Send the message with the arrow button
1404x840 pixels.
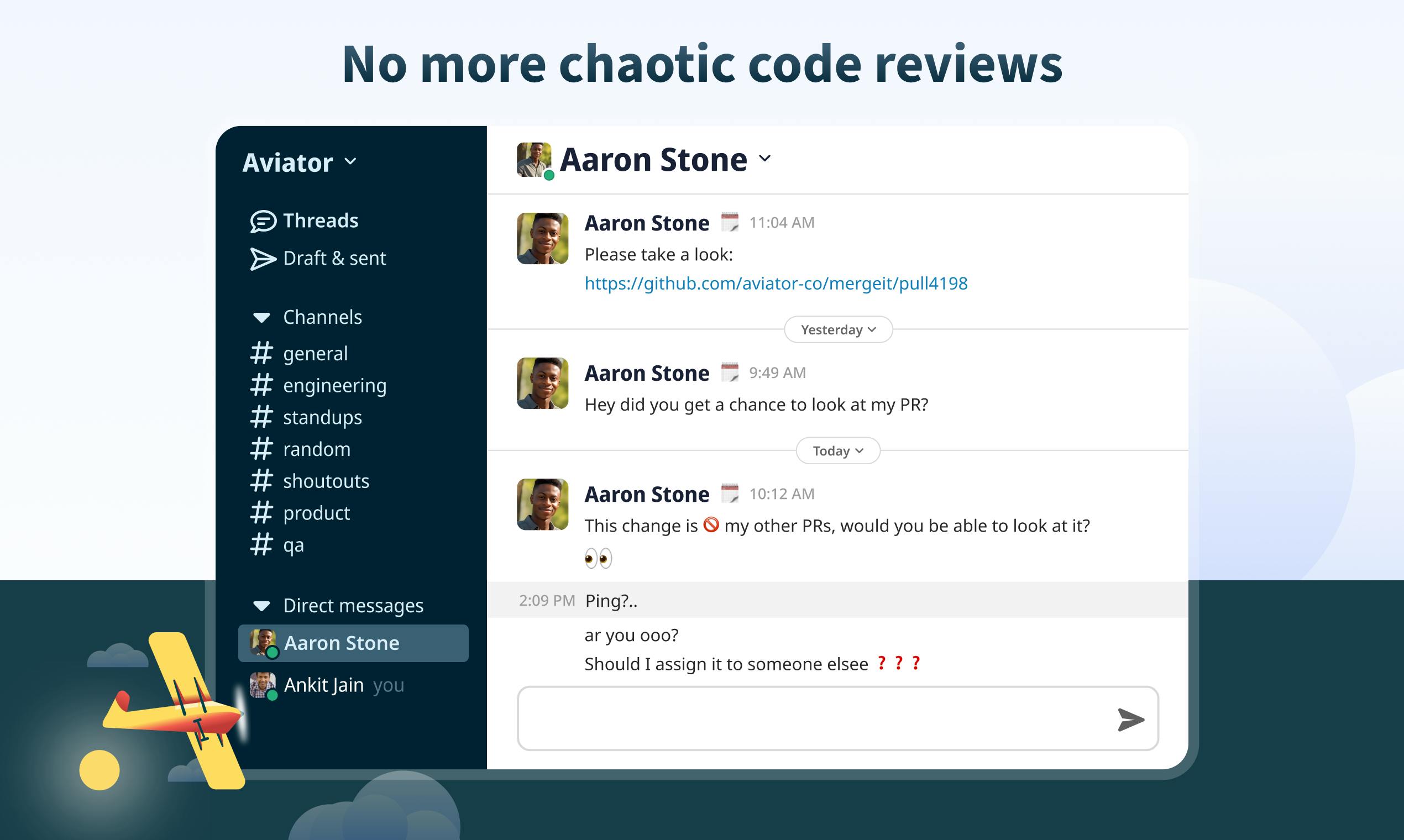1130,720
